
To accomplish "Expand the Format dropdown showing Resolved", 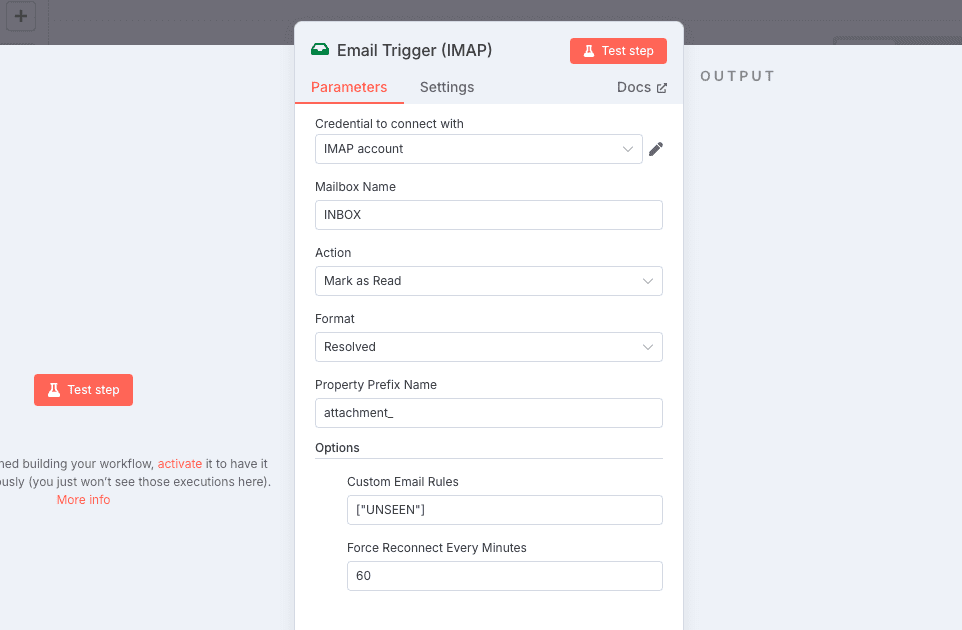I will pos(488,347).
